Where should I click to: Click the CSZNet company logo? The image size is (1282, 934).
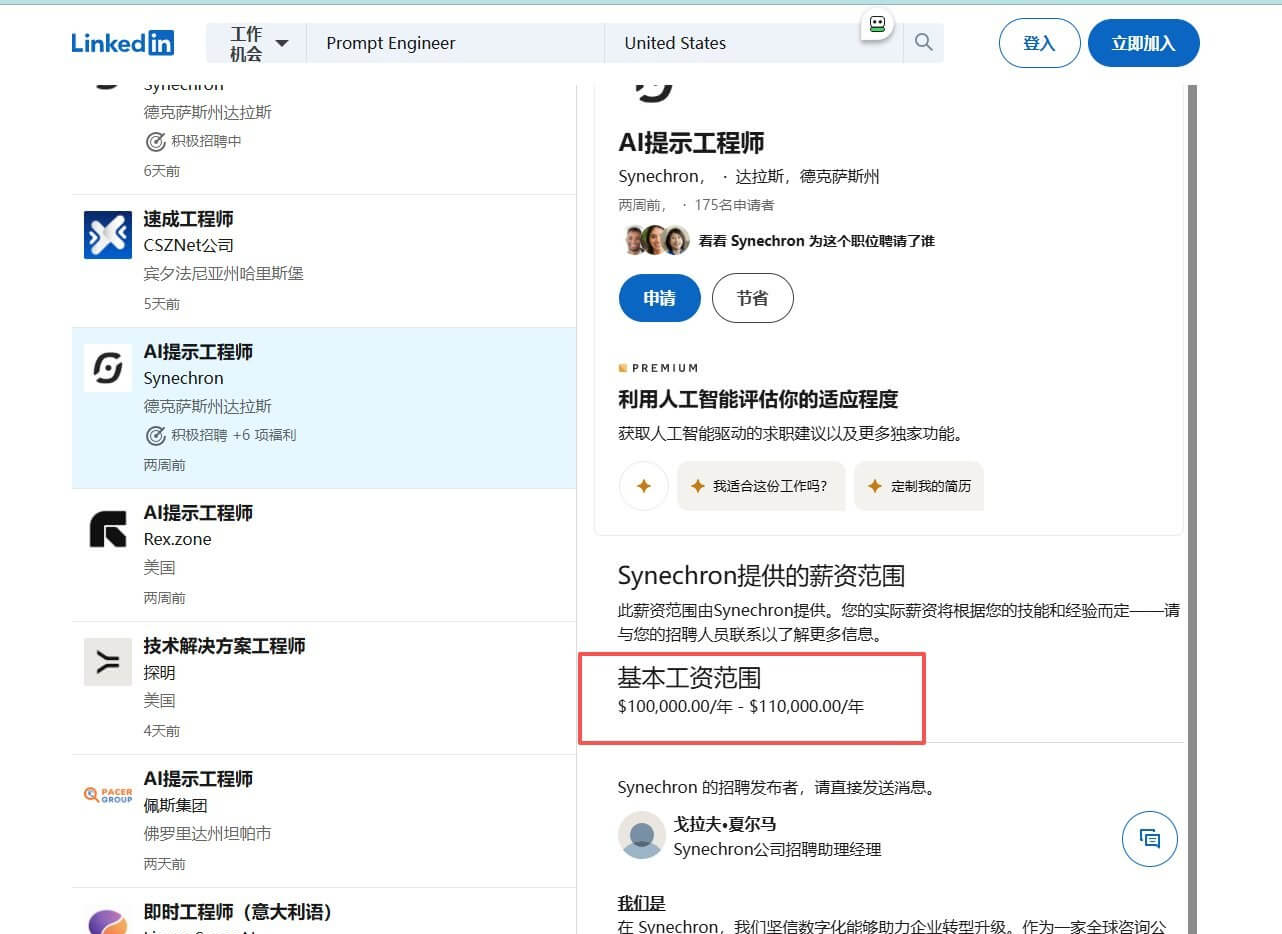108,235
